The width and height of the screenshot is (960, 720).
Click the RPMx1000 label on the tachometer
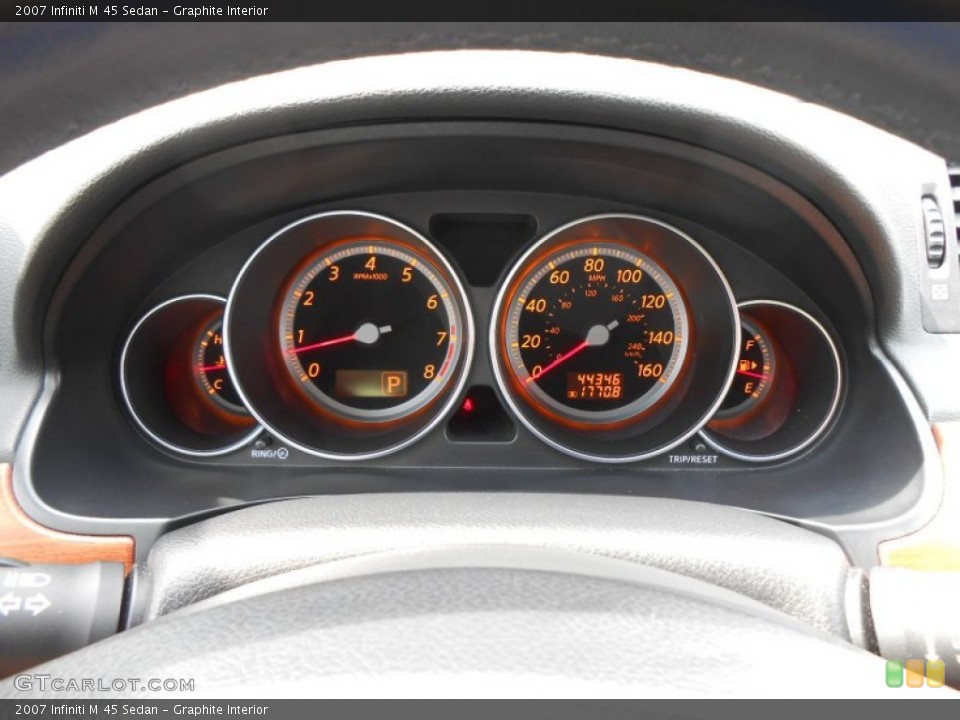pos(370,277)
